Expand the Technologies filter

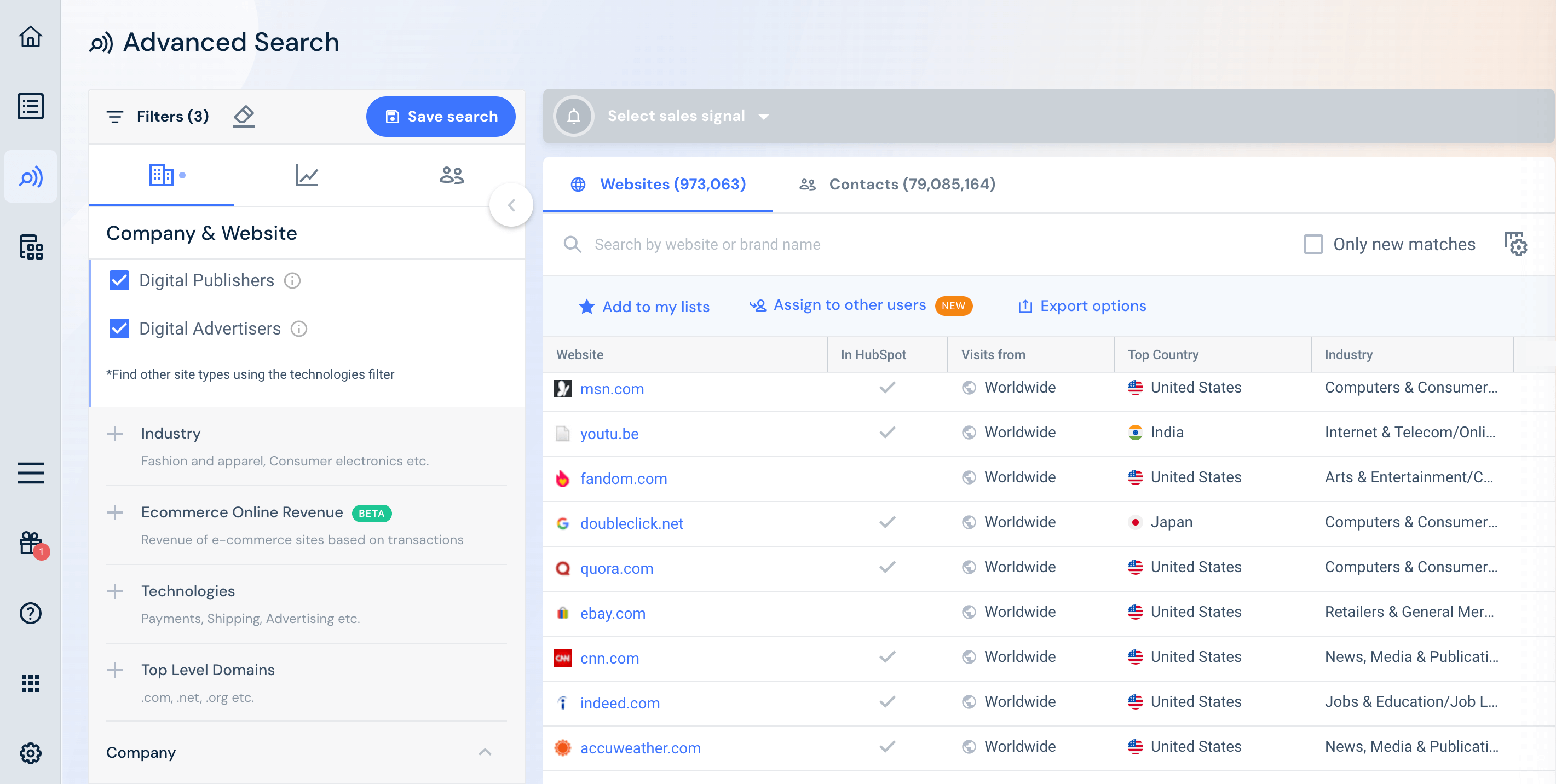115,591
